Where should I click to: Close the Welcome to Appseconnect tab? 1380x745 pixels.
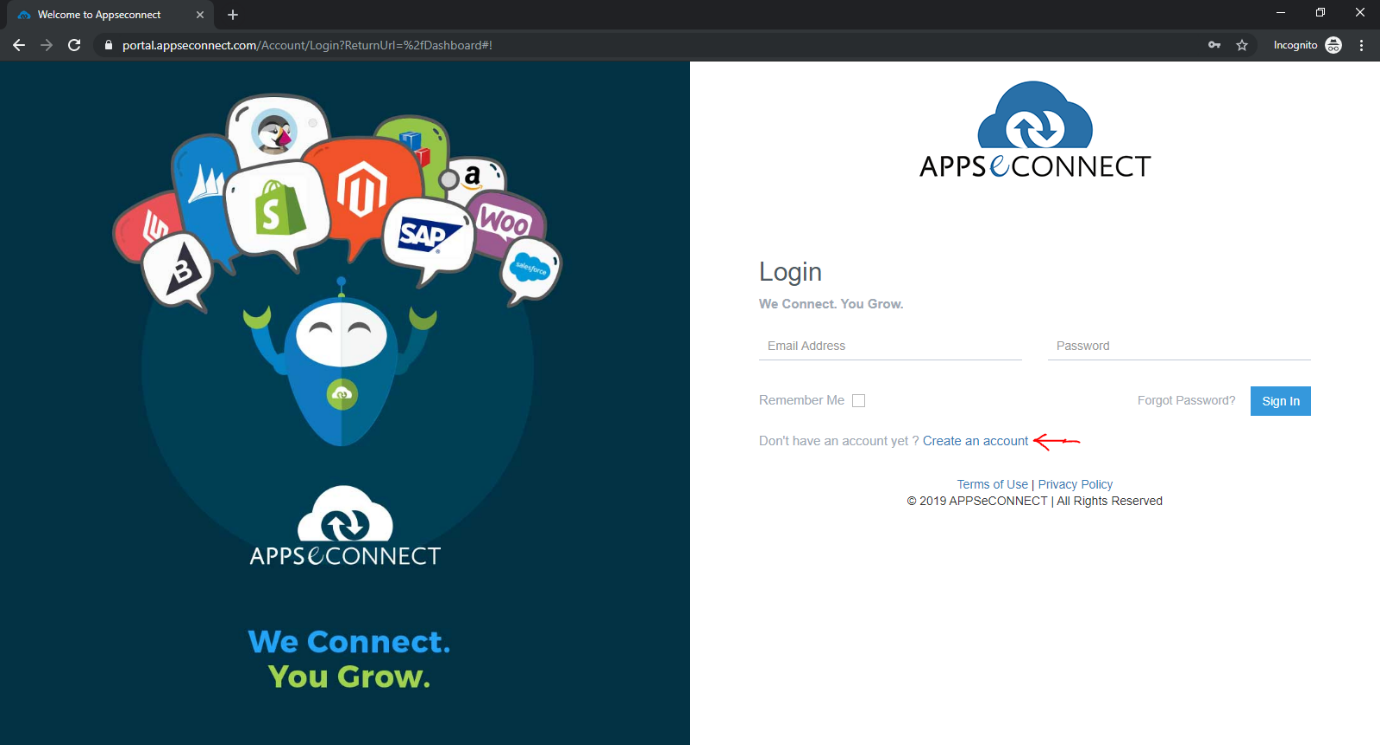[x=200, y=15]
